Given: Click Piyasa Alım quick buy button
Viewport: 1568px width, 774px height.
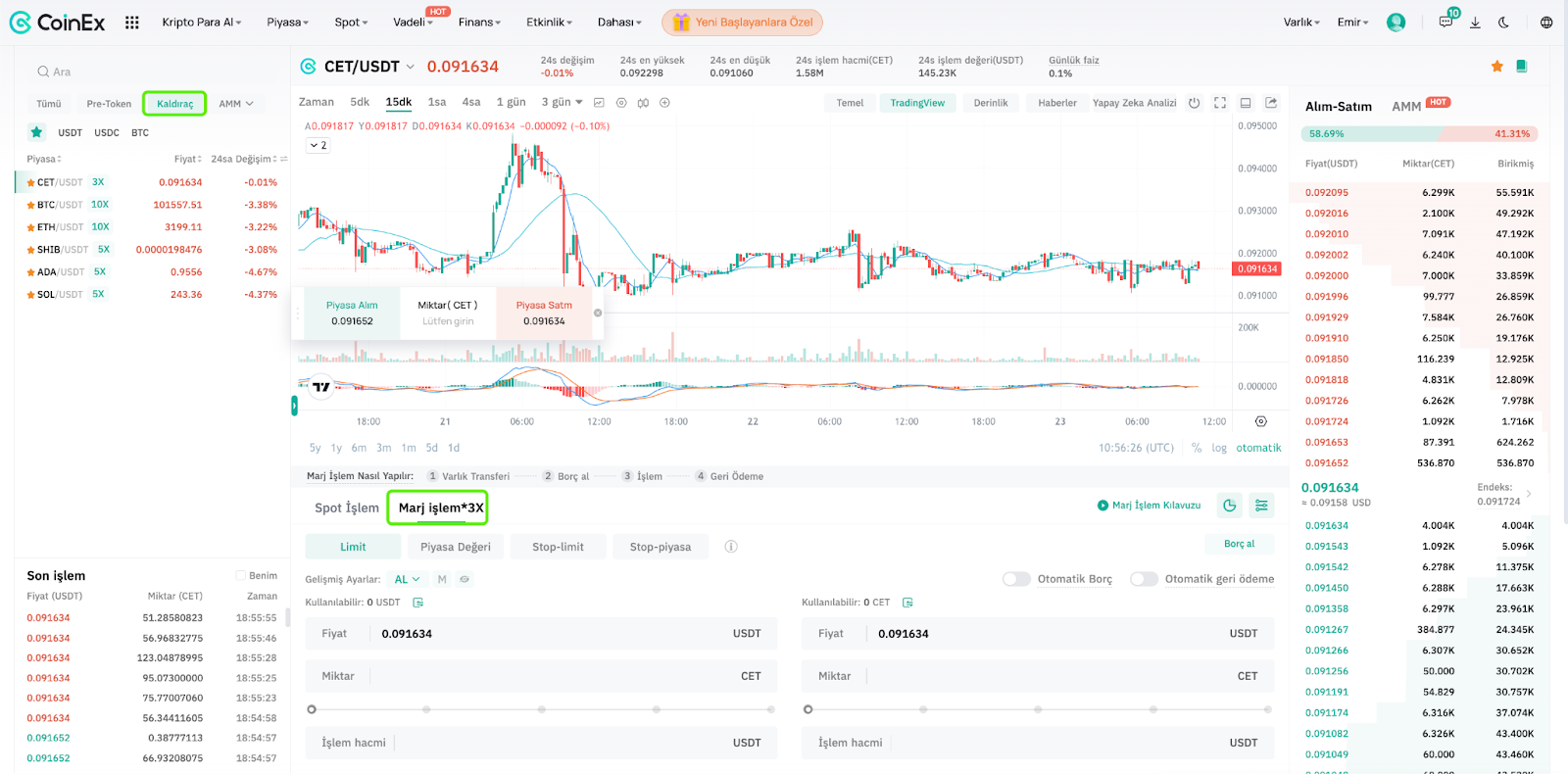Looking at the screenshot, I should (x=352, y=313).
